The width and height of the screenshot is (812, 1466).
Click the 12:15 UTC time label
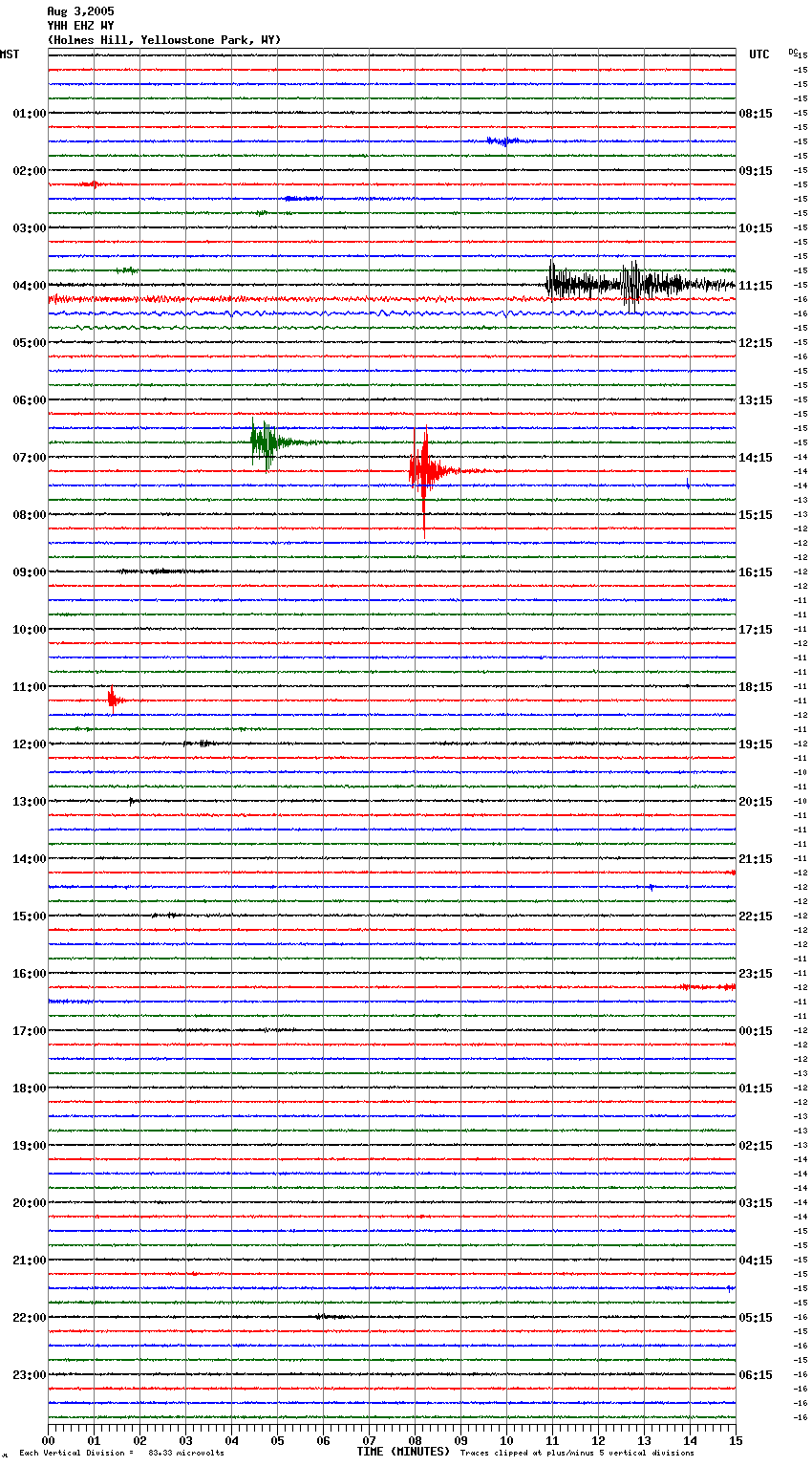[756, 343]
